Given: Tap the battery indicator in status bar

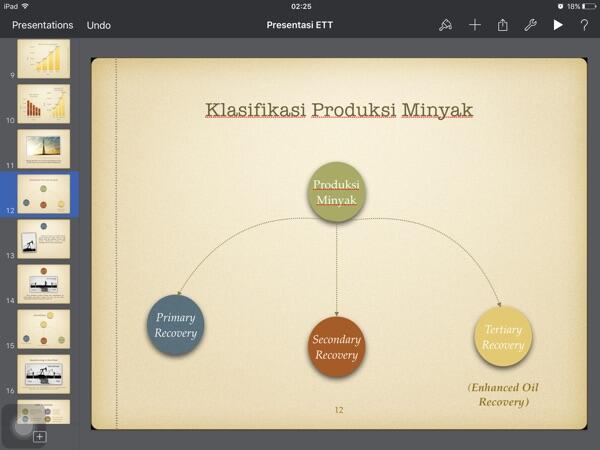Looking at the screenshot, I should [x=588, y=6].
